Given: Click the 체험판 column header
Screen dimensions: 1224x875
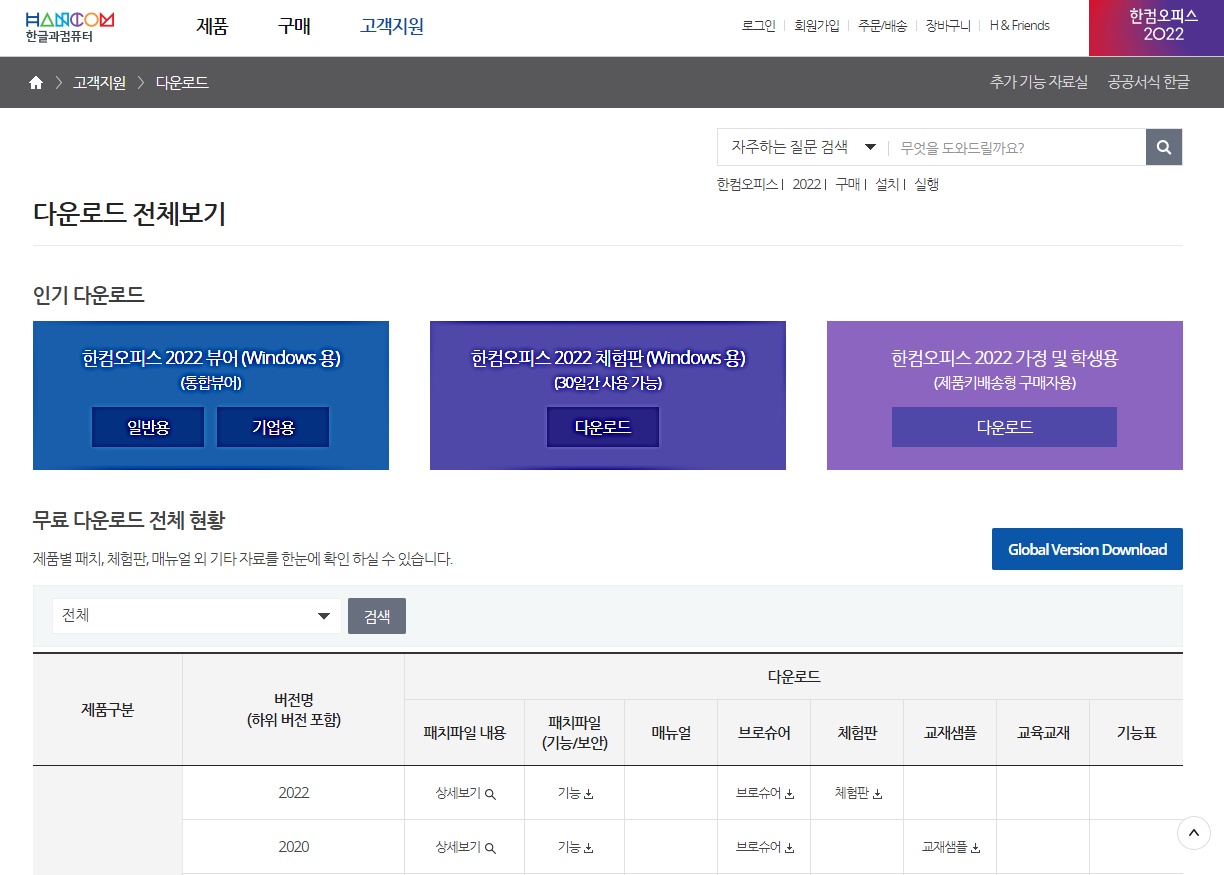Looking at the screenshot, I should [x=857, y=733].
